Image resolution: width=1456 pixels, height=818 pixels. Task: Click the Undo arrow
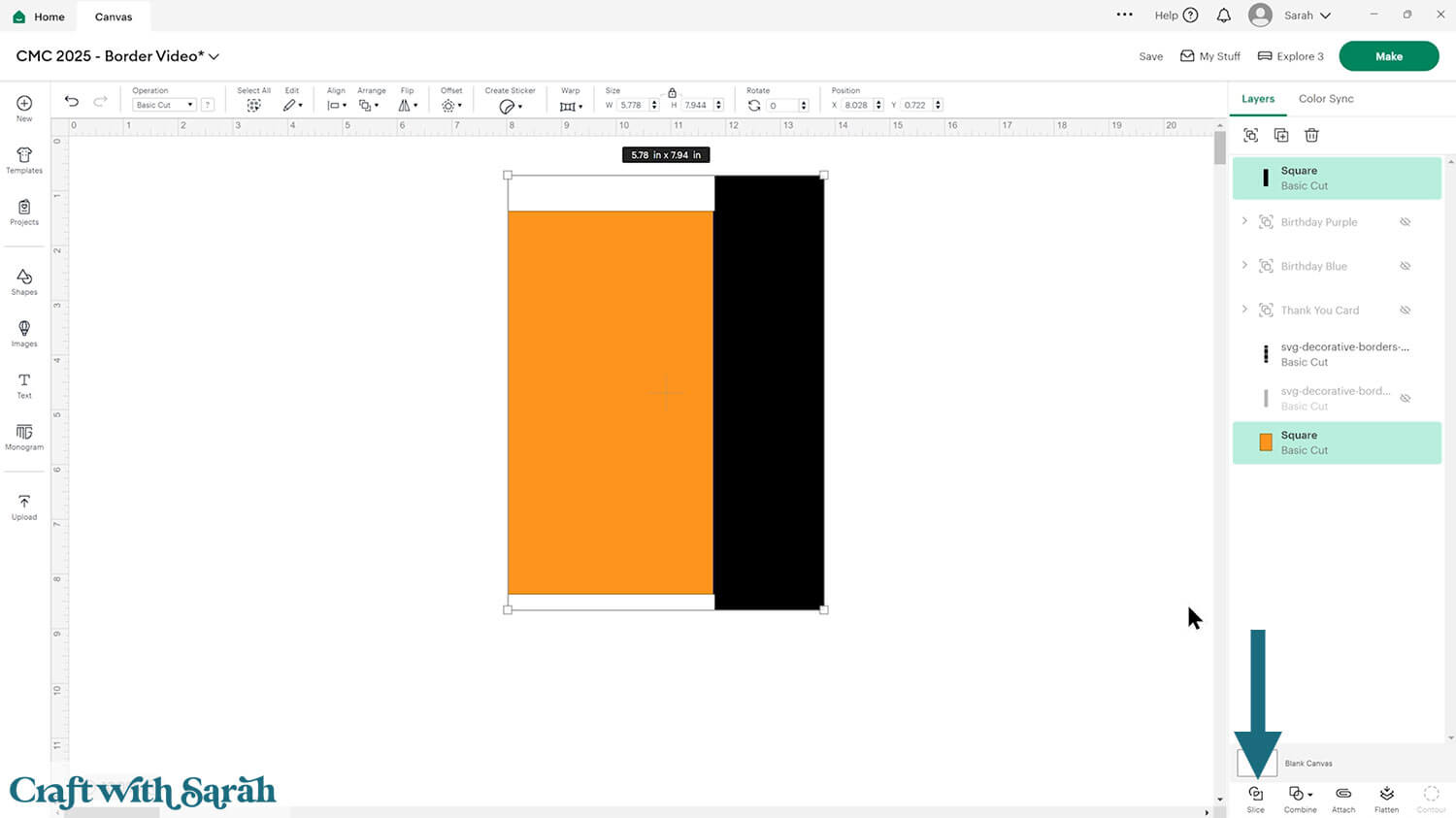coord(72,102)
